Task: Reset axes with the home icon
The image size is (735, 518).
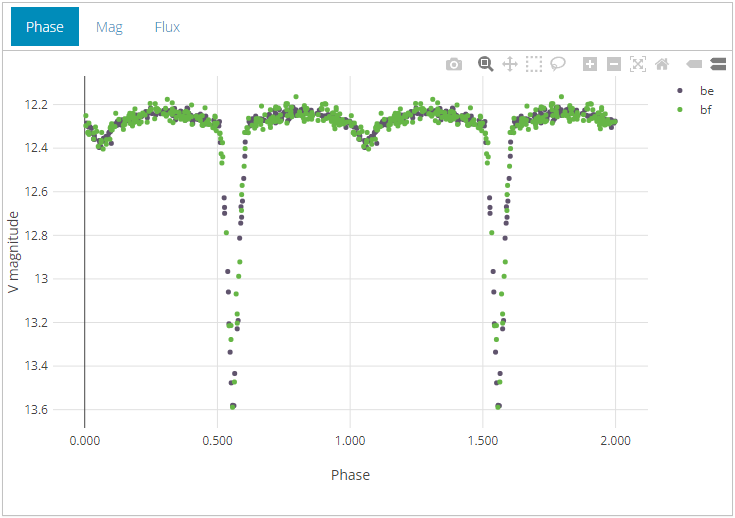Action: 662,64
